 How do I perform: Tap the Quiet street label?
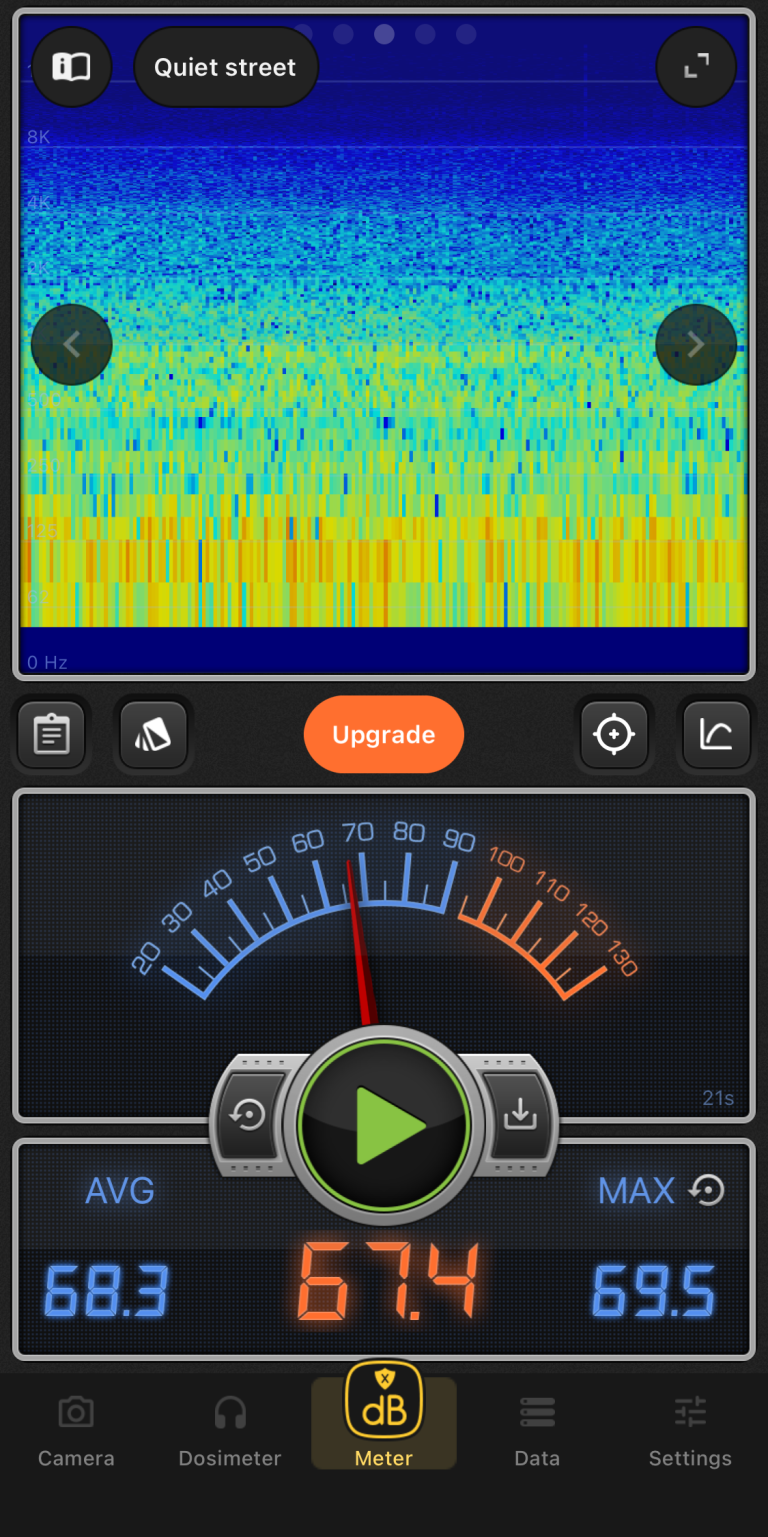click(x=225, y=67)
